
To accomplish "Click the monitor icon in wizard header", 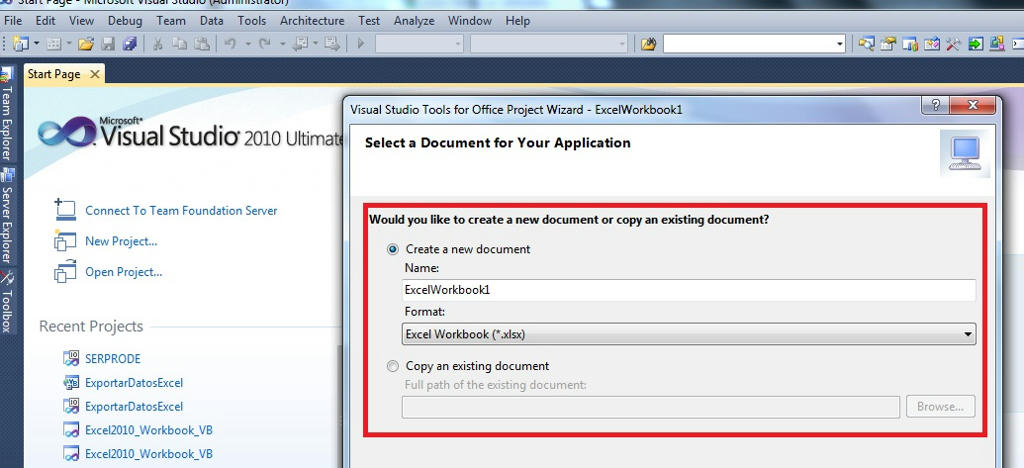I will point(965,153).
